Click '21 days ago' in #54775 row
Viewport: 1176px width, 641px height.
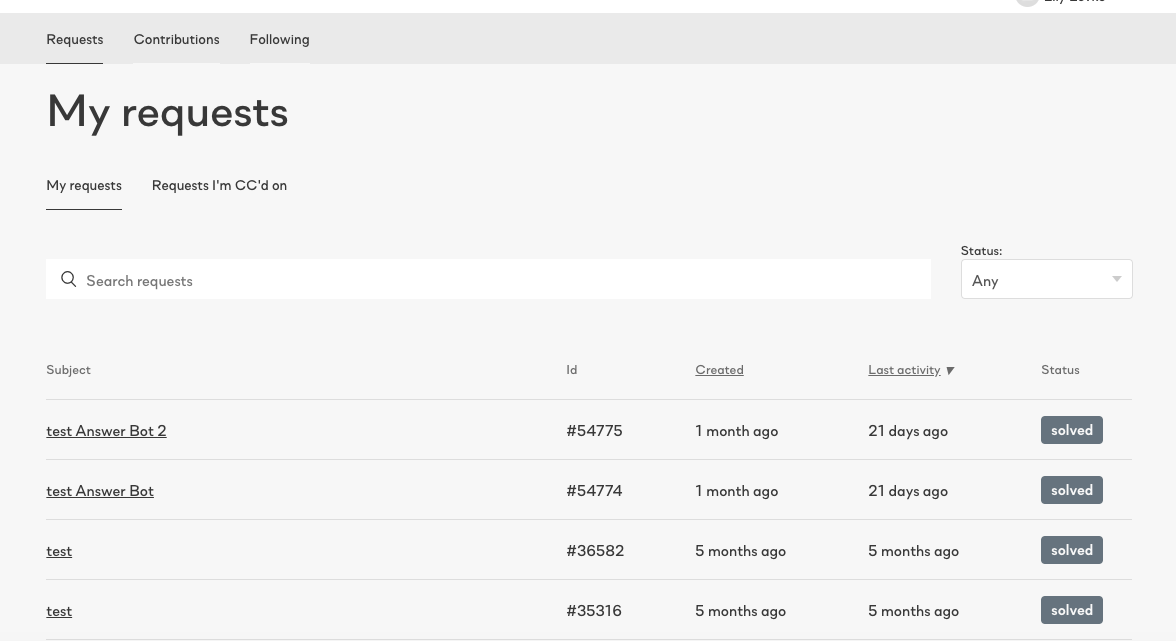908,431
